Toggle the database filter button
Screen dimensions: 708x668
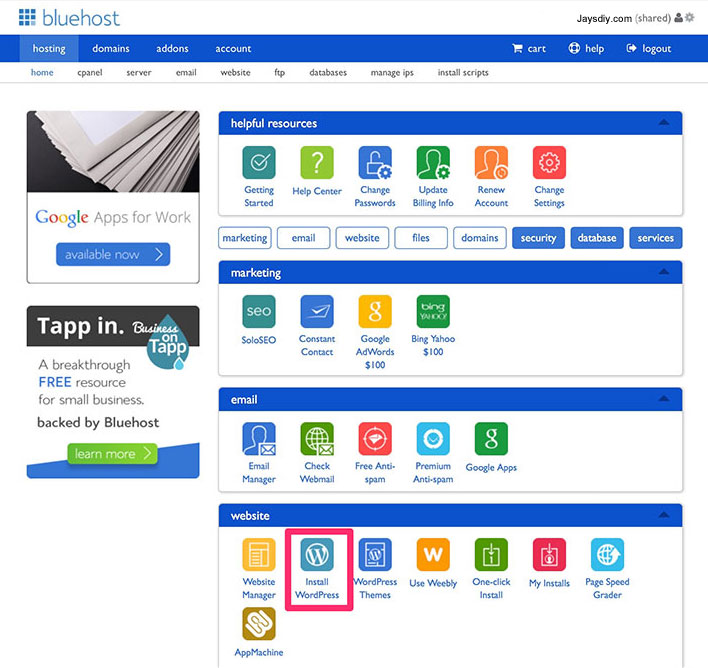(x=596, y=238)
